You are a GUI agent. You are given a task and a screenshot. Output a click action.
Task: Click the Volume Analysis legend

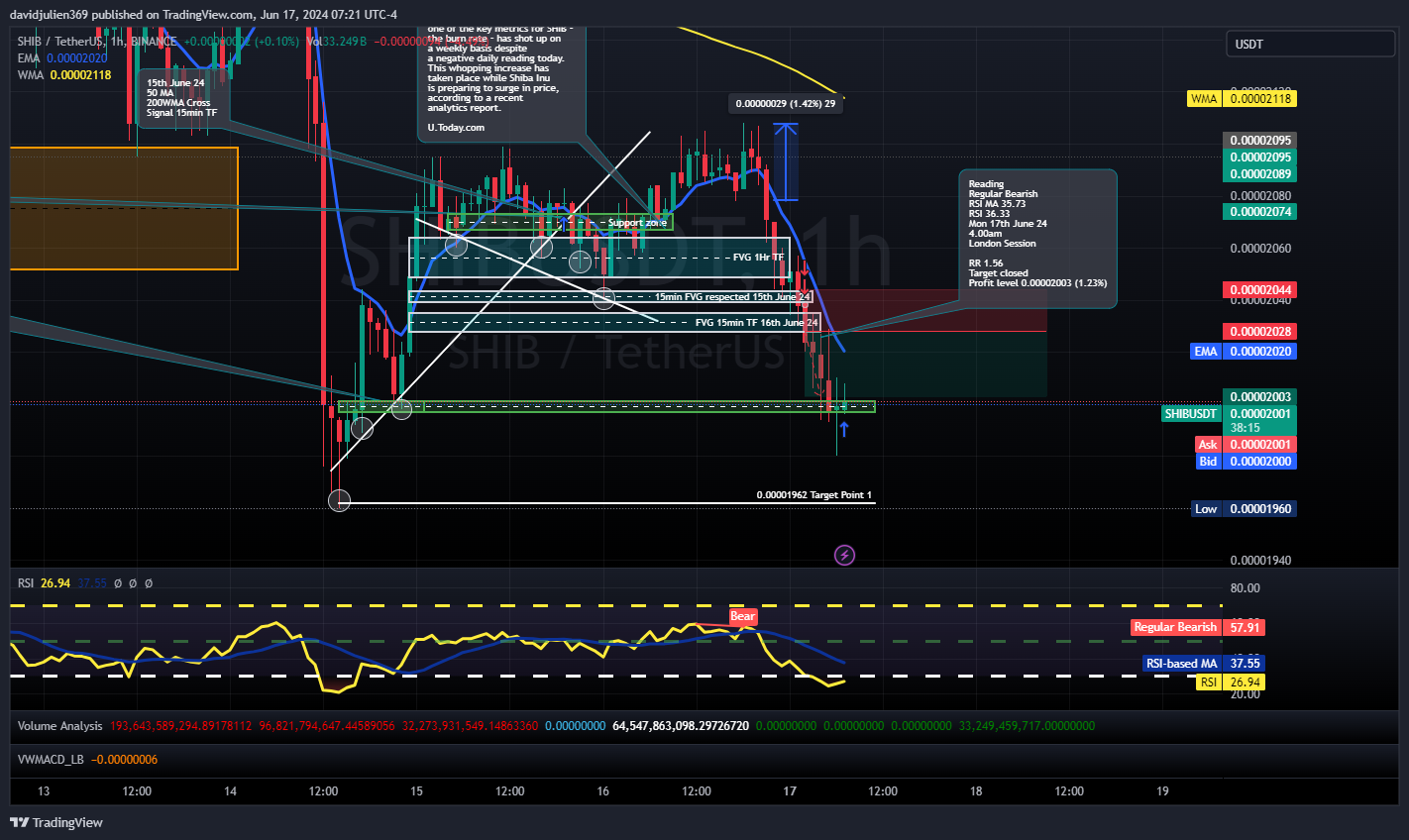59,726
